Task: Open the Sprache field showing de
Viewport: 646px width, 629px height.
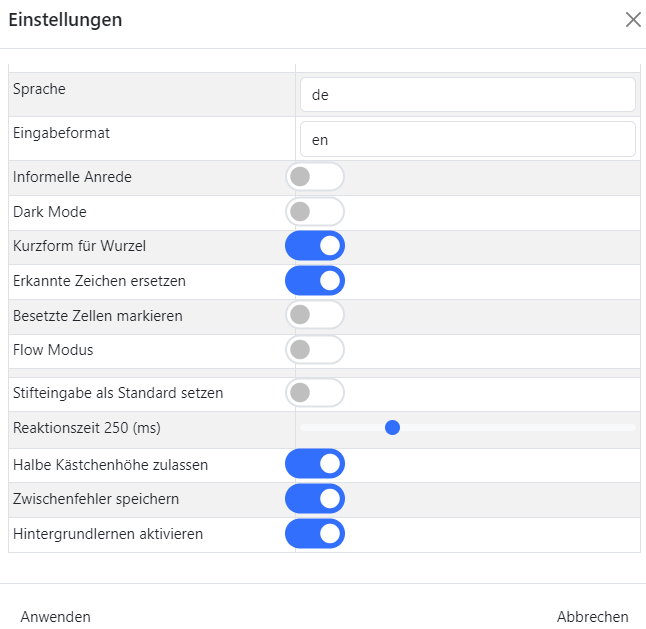Action: point(467,95)
